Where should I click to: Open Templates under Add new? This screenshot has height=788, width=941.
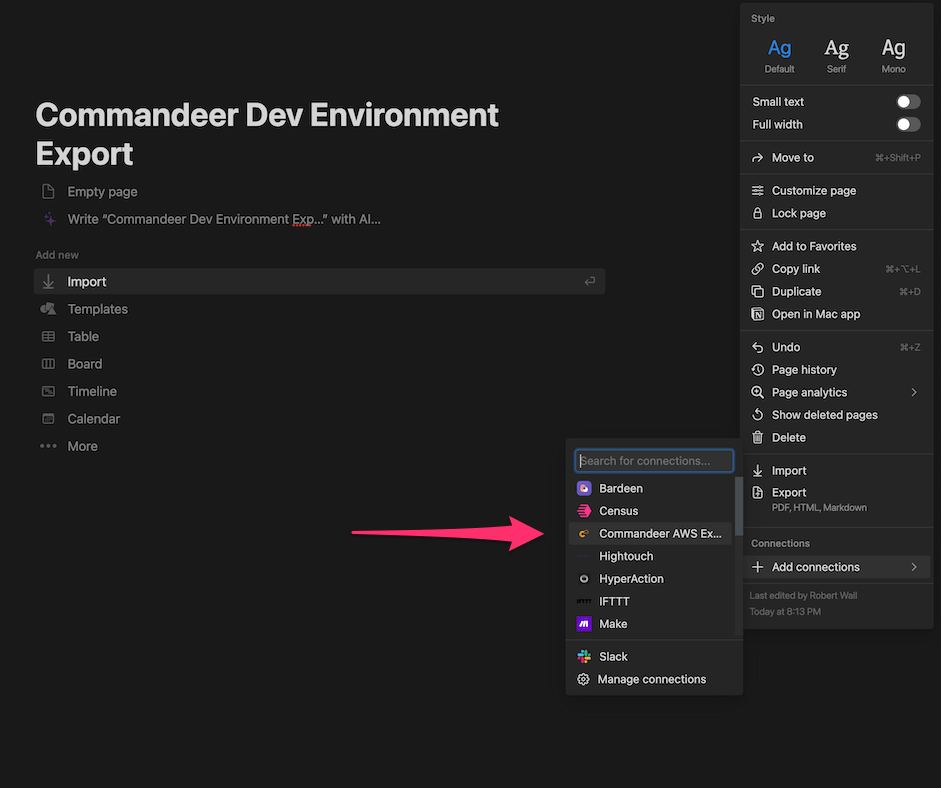click(x=319, y=309)
